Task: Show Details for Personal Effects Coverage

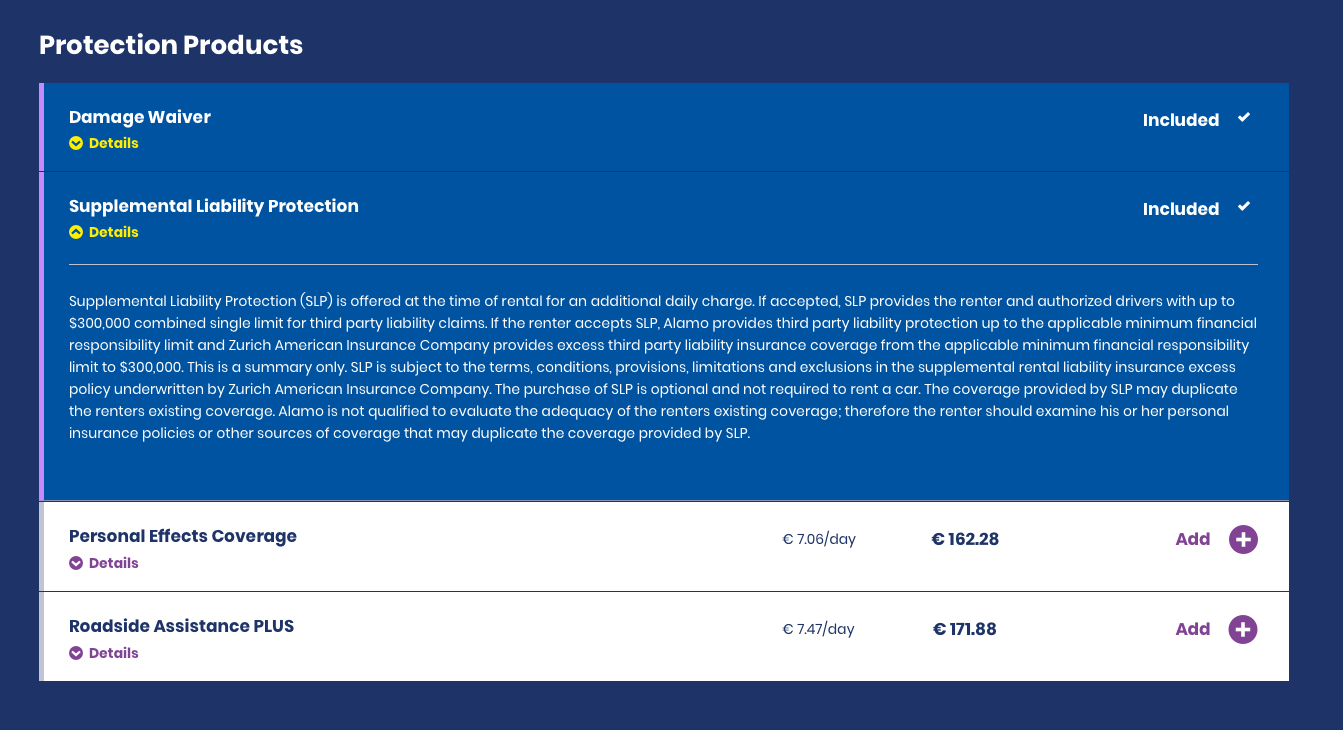Action: (113, 563)
